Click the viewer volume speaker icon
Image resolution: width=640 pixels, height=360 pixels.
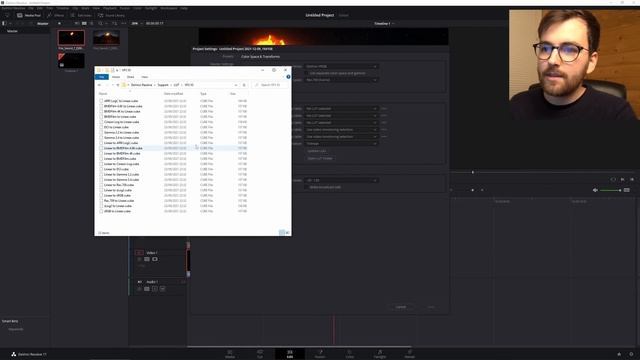pos(595,190)
